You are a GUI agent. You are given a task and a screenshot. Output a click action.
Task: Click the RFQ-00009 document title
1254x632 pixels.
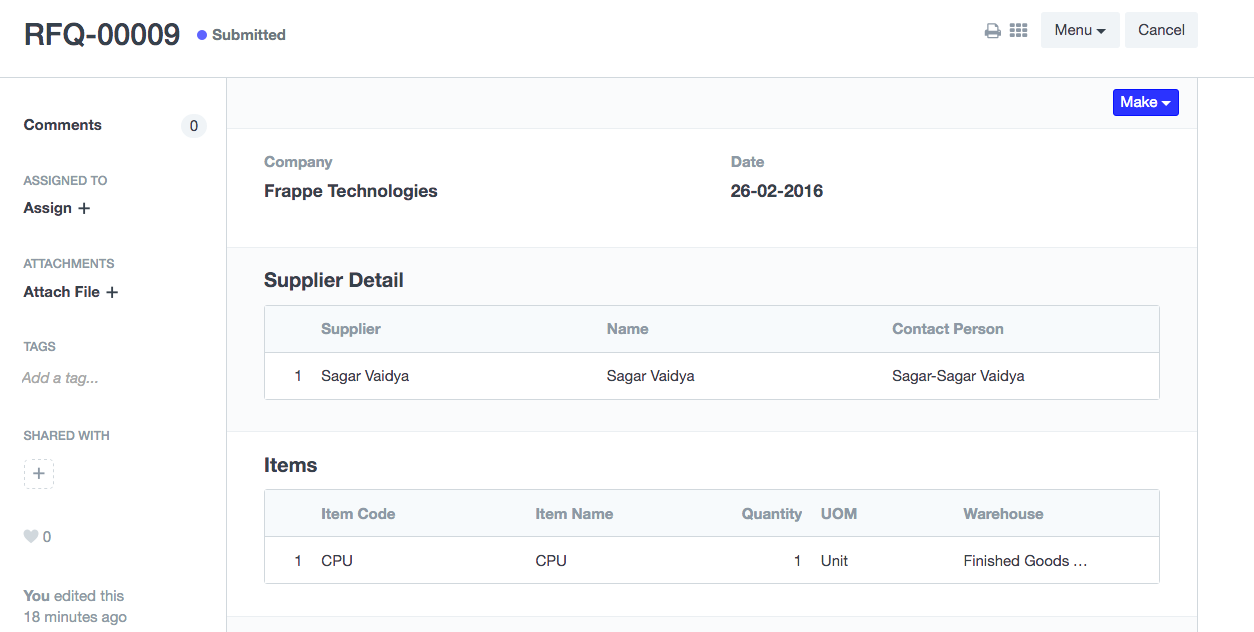click(x=102, y=34)
